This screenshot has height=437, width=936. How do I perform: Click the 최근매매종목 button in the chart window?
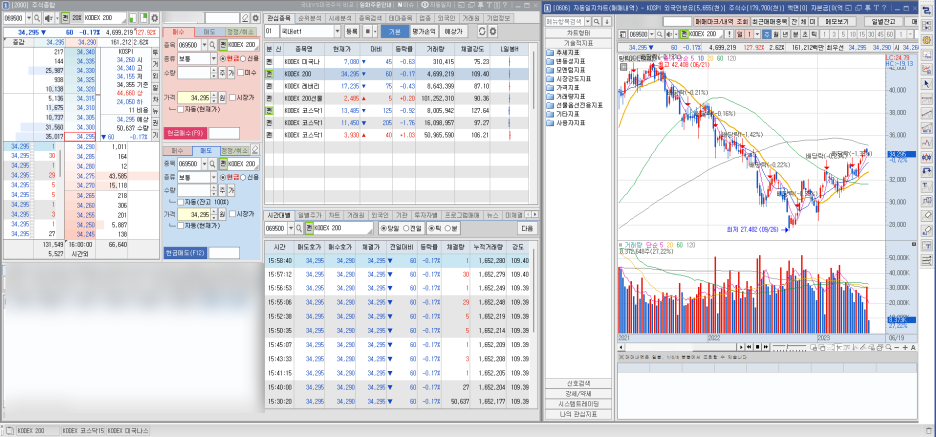click(x=769, y=21)
